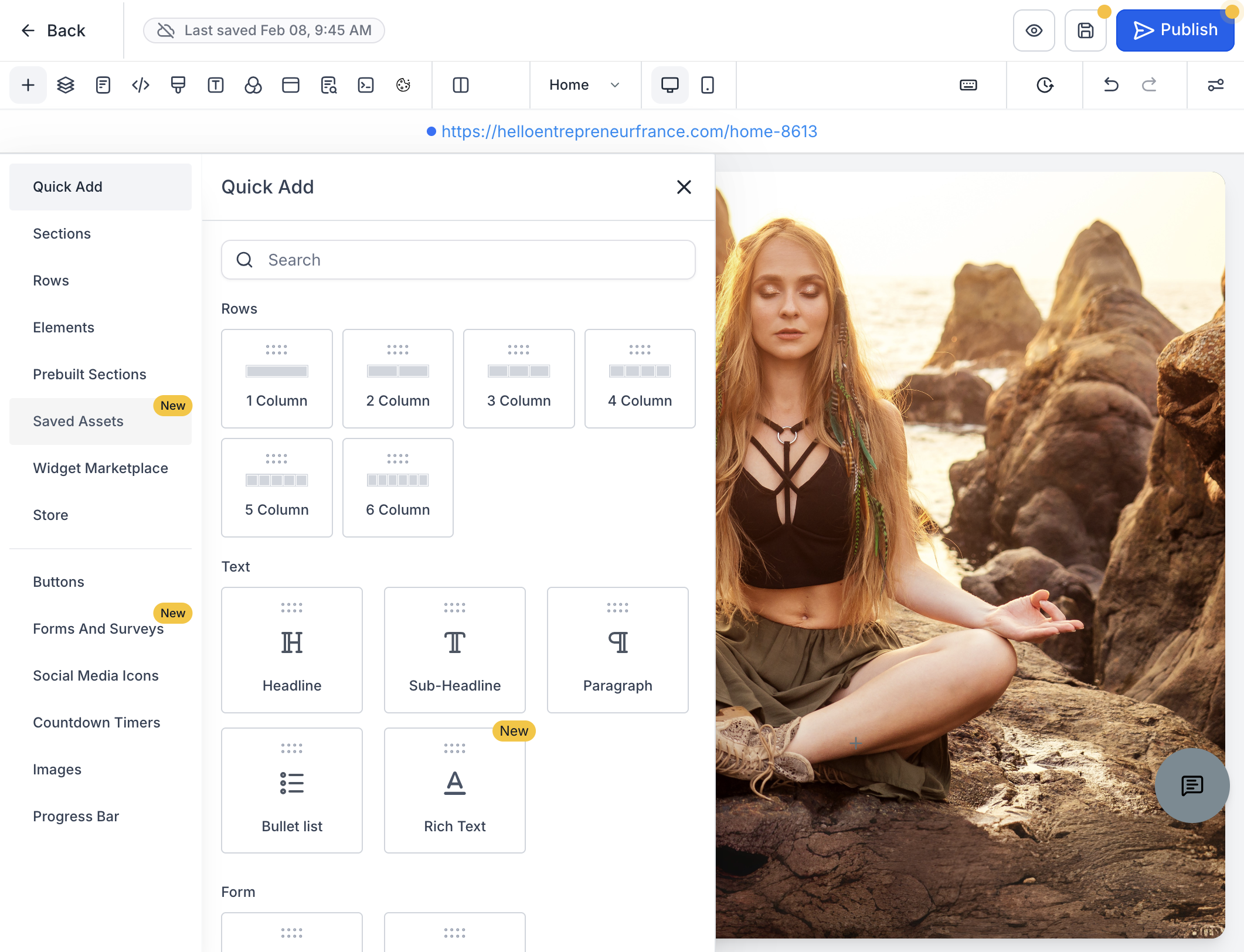This screenshot has width=1244, height=952.
Task: Click the typography T icon
Action: coord(216,85)
